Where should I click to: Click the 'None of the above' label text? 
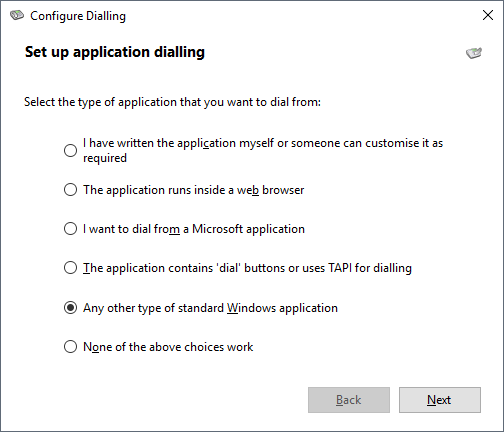(168, 347)
